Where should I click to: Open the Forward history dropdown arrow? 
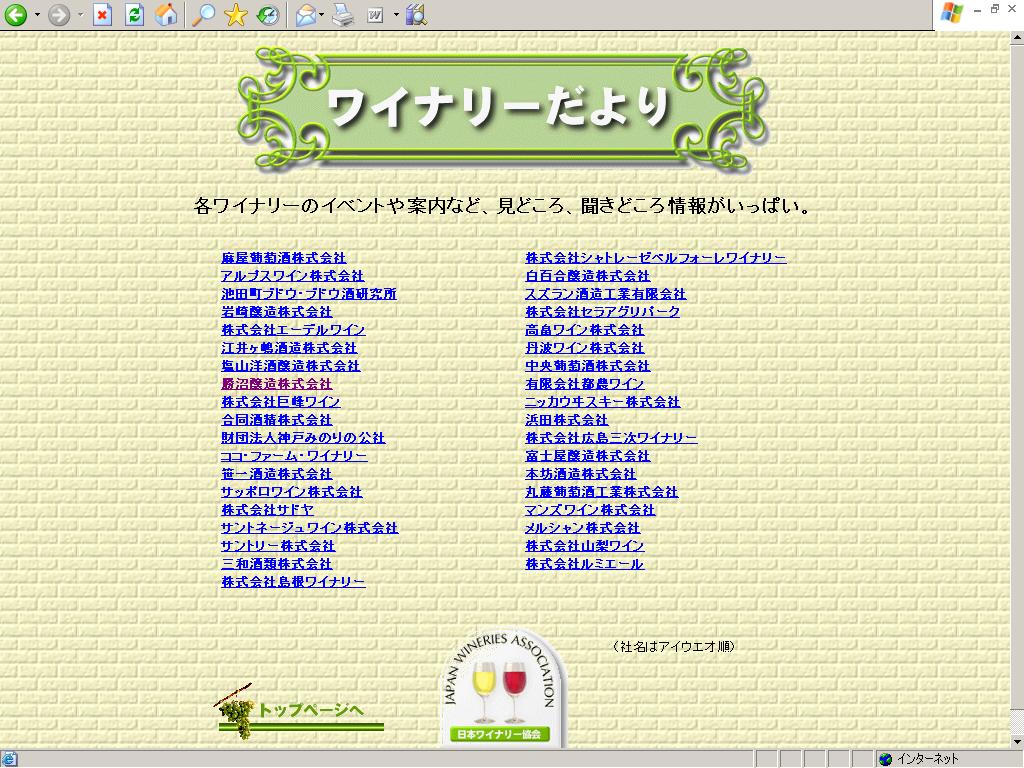click(80, 14)
